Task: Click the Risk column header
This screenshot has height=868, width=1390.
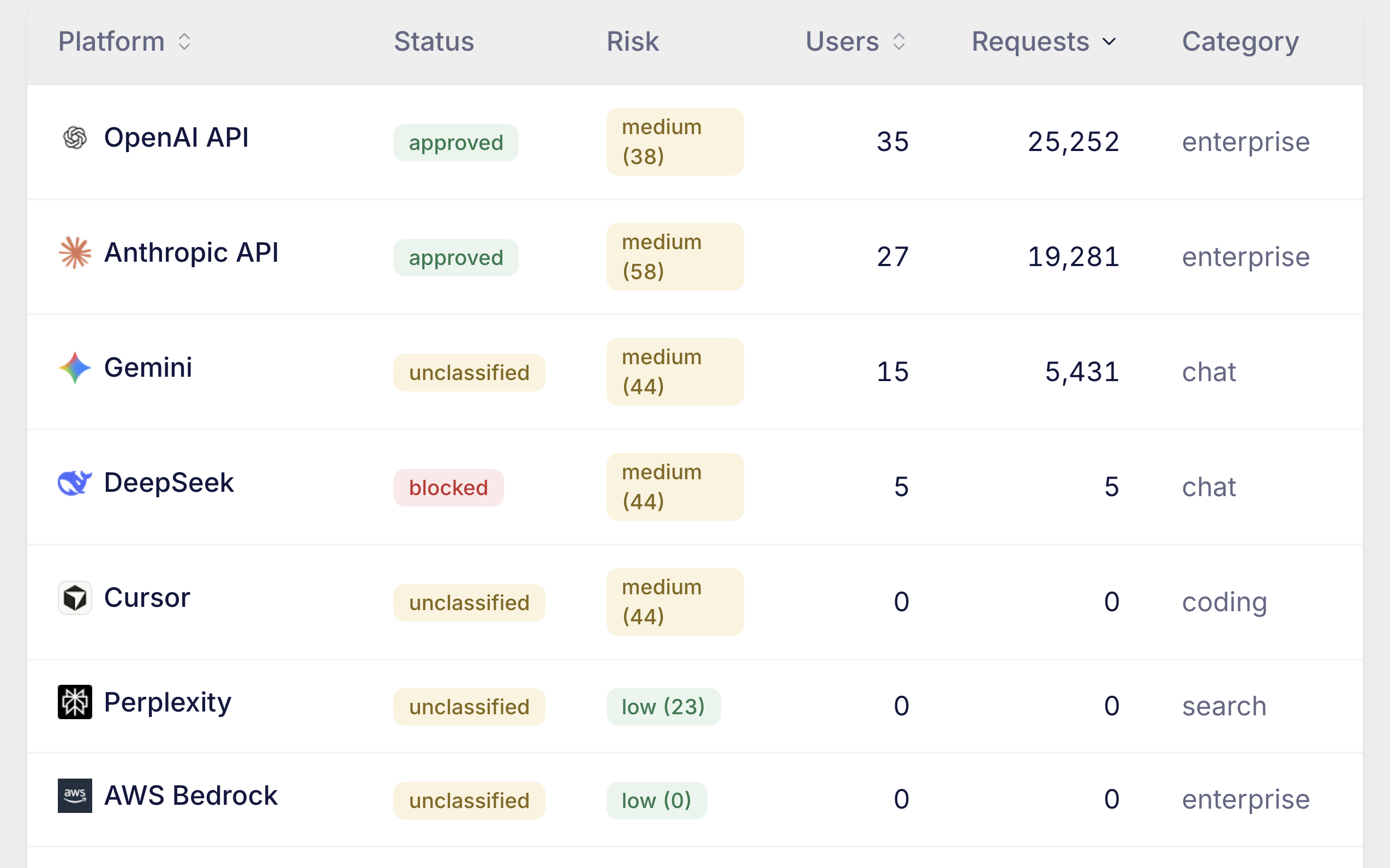Action: (632, 41)
